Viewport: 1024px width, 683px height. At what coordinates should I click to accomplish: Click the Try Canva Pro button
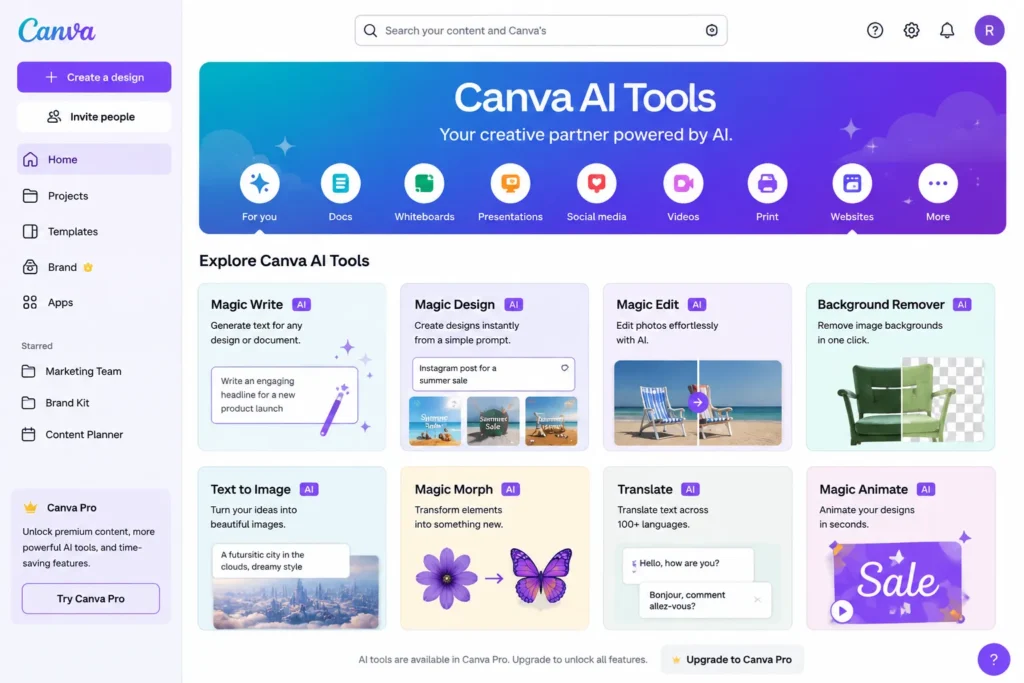pos(91,598)
